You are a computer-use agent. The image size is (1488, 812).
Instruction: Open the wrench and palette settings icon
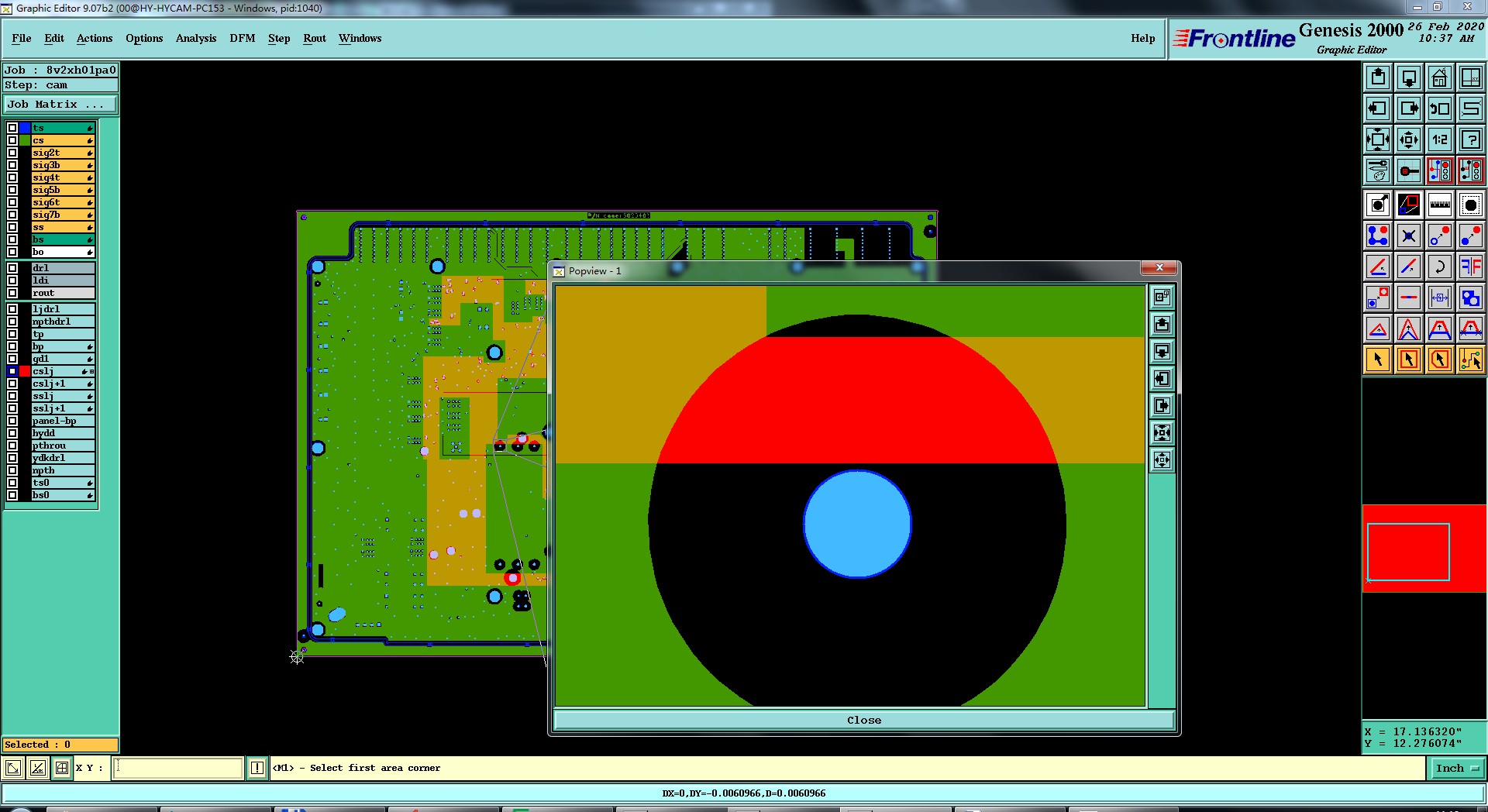point(1378,170)
